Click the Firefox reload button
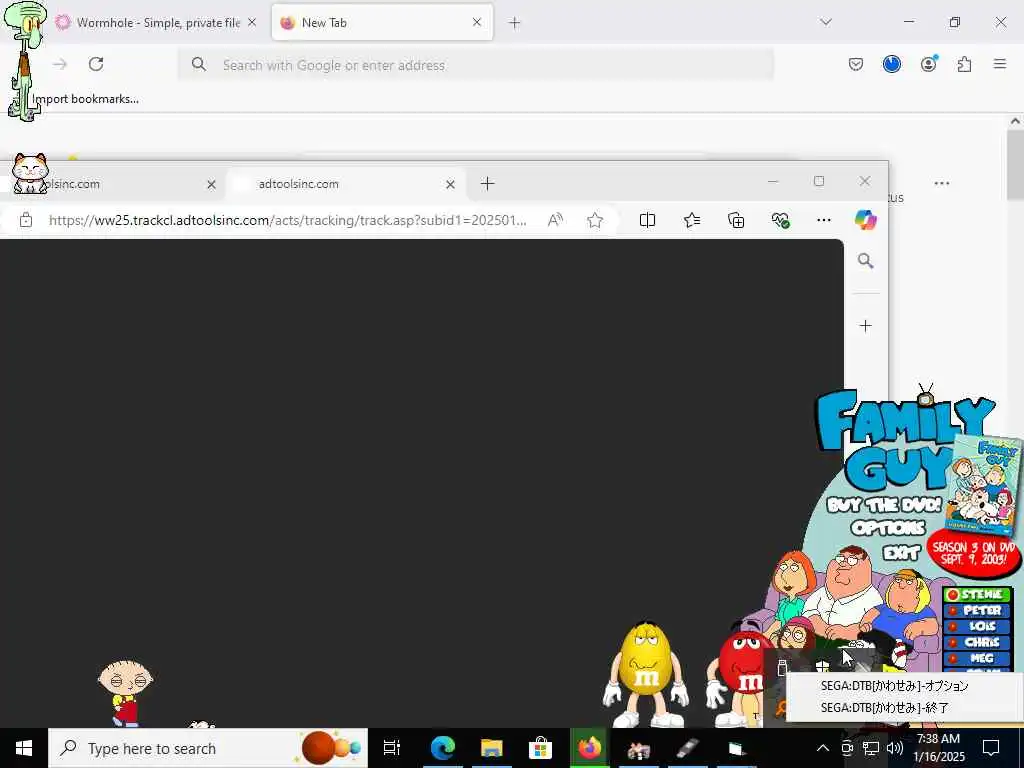The width and height of the screenshot is (1024, 768). click(x=96, y=64)
